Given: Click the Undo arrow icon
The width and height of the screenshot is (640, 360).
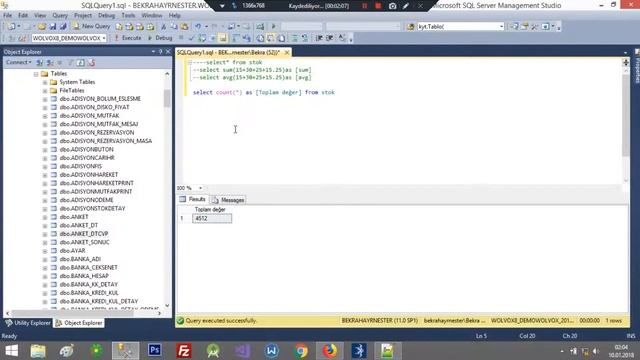Looking at the screenshot, I should 198,27.
